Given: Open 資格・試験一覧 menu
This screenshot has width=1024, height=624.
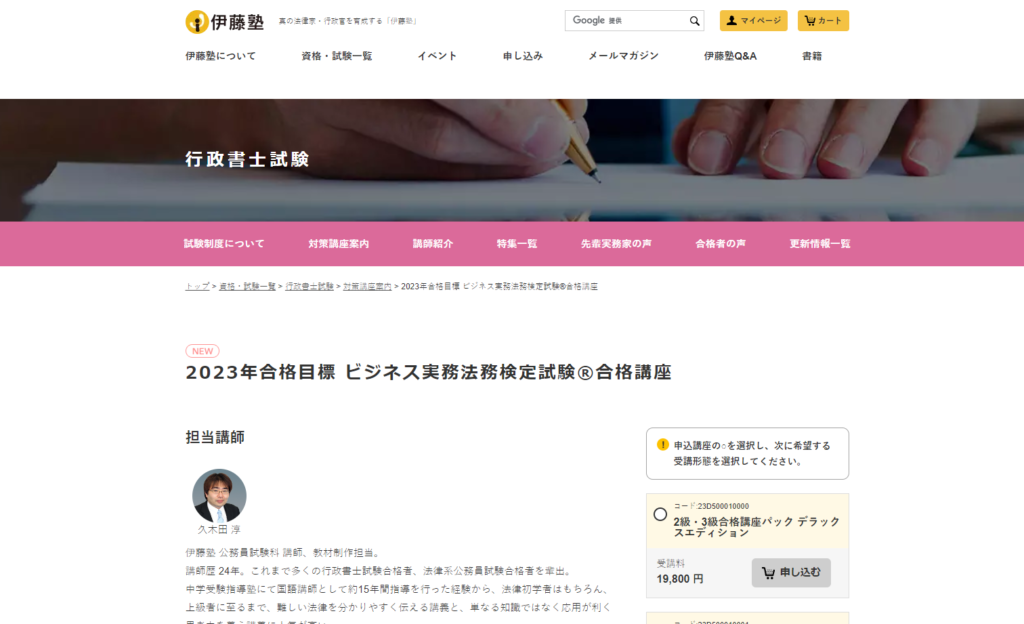Looking at the screenshot, I should coord(336,56).
